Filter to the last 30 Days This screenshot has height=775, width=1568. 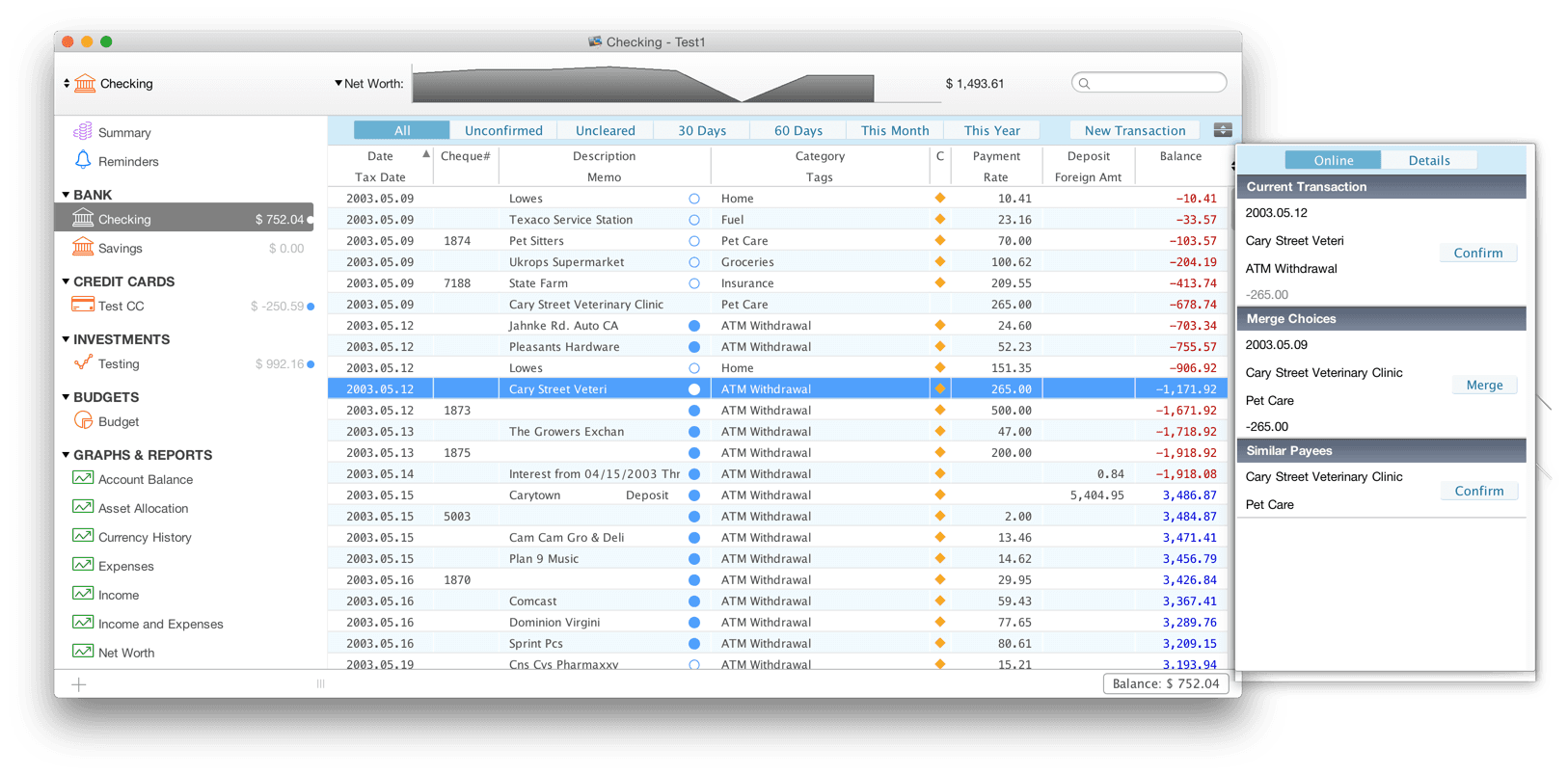tap(702, 130)
